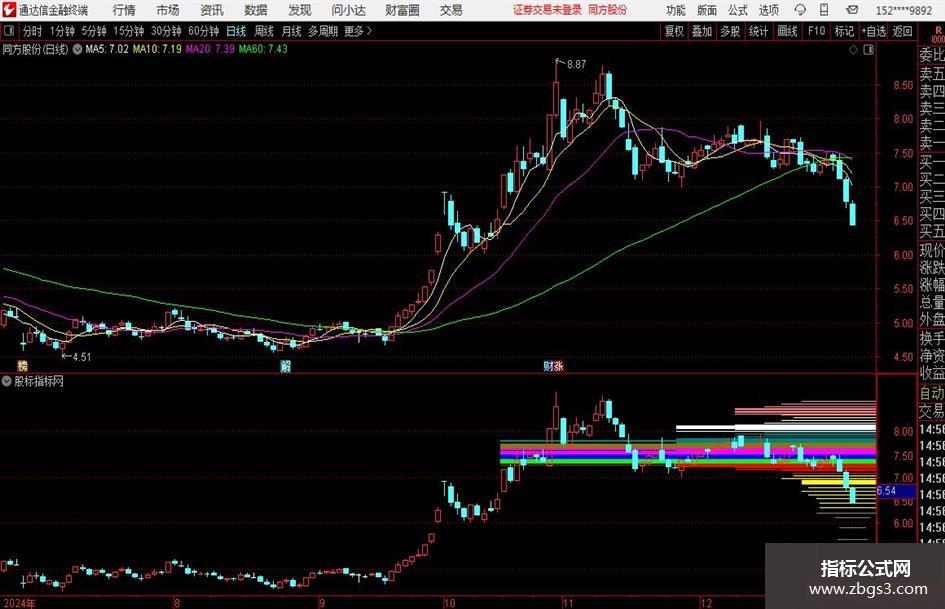Click the 榜 marker at chart bottom
This screenshot has width=945, height=609.
[22, 366]
